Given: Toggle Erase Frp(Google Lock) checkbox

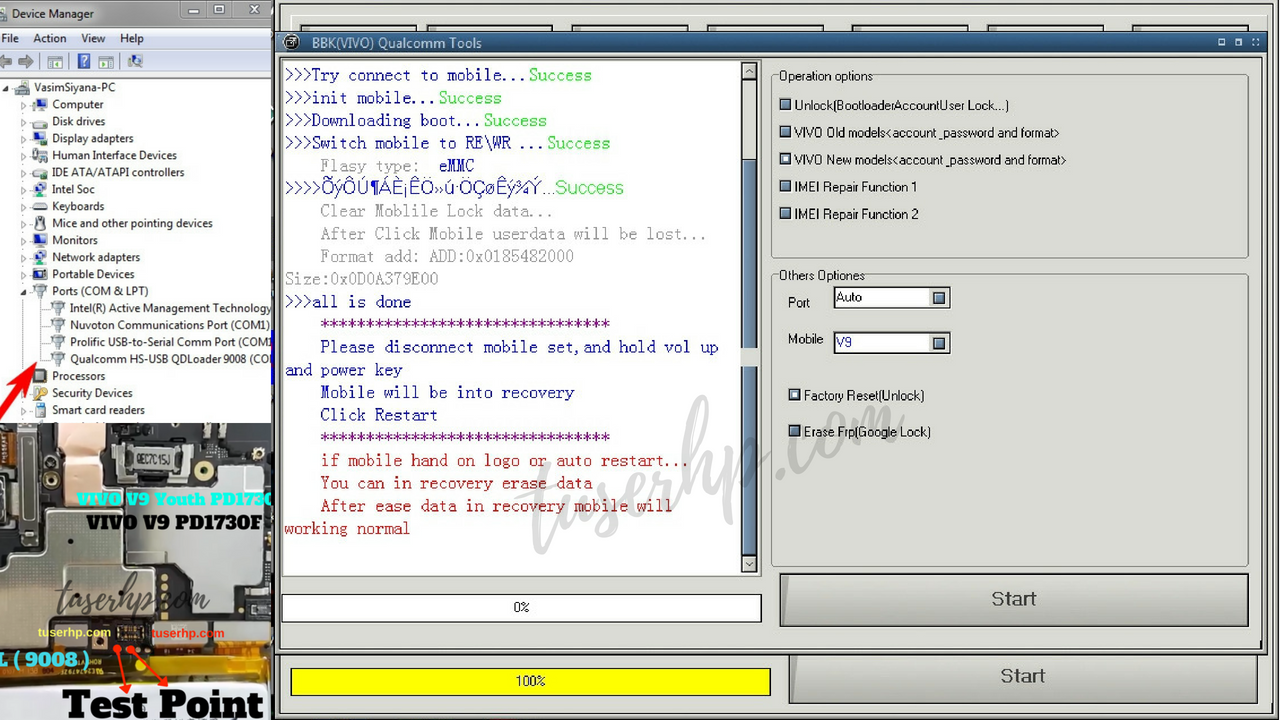Looking at the screenshot, I should click(x=795, y=432).
